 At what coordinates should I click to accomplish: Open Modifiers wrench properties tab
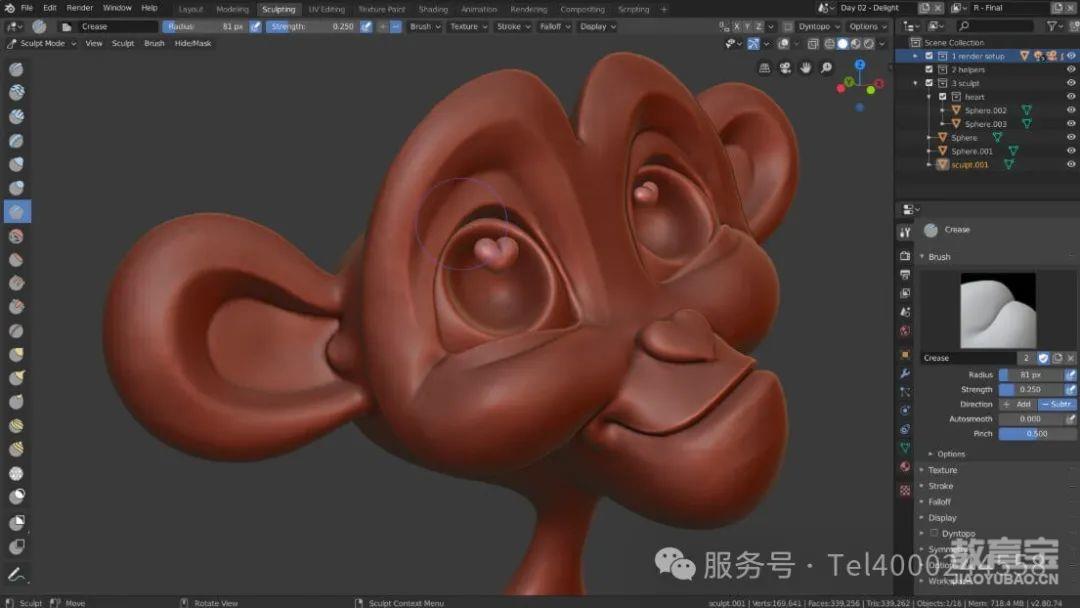(905, 373)
